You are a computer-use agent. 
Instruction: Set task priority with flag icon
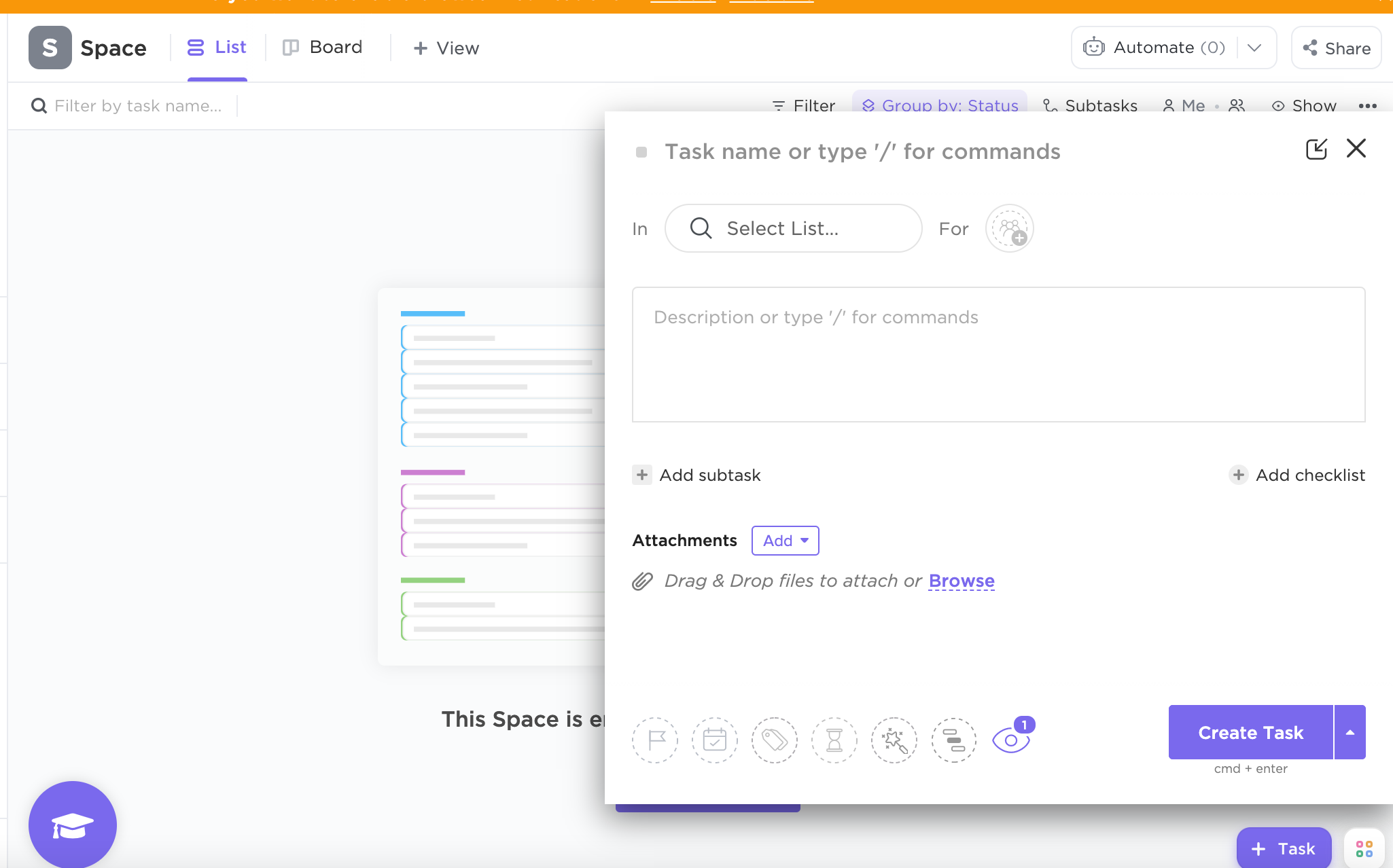point(655,740)
